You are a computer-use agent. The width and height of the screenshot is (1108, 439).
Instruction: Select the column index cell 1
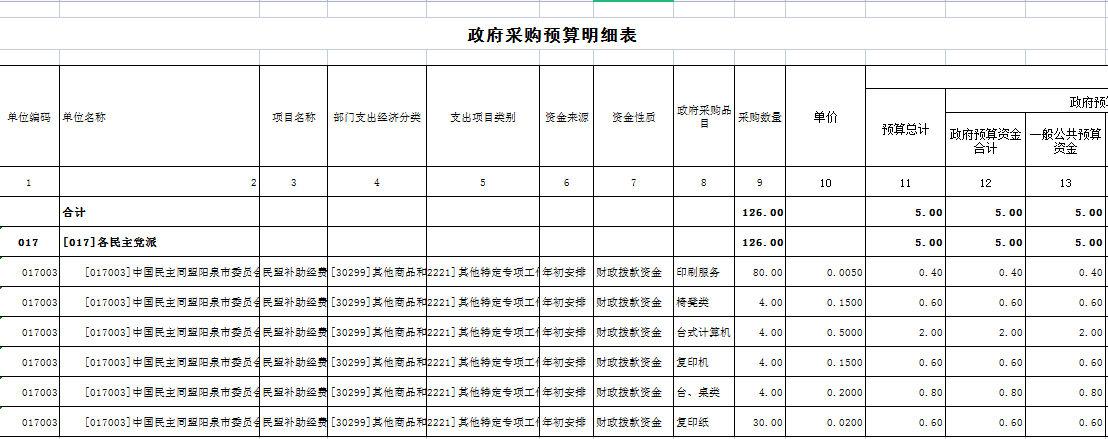coord(29,182)
